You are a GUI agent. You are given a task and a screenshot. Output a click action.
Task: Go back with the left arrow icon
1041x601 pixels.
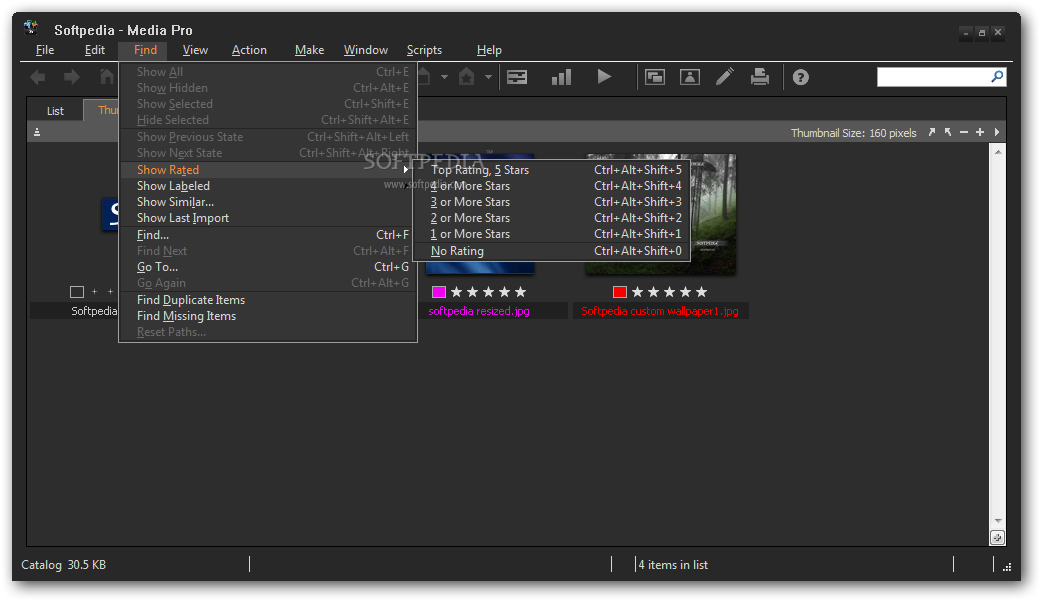click(x=38, y=78)
